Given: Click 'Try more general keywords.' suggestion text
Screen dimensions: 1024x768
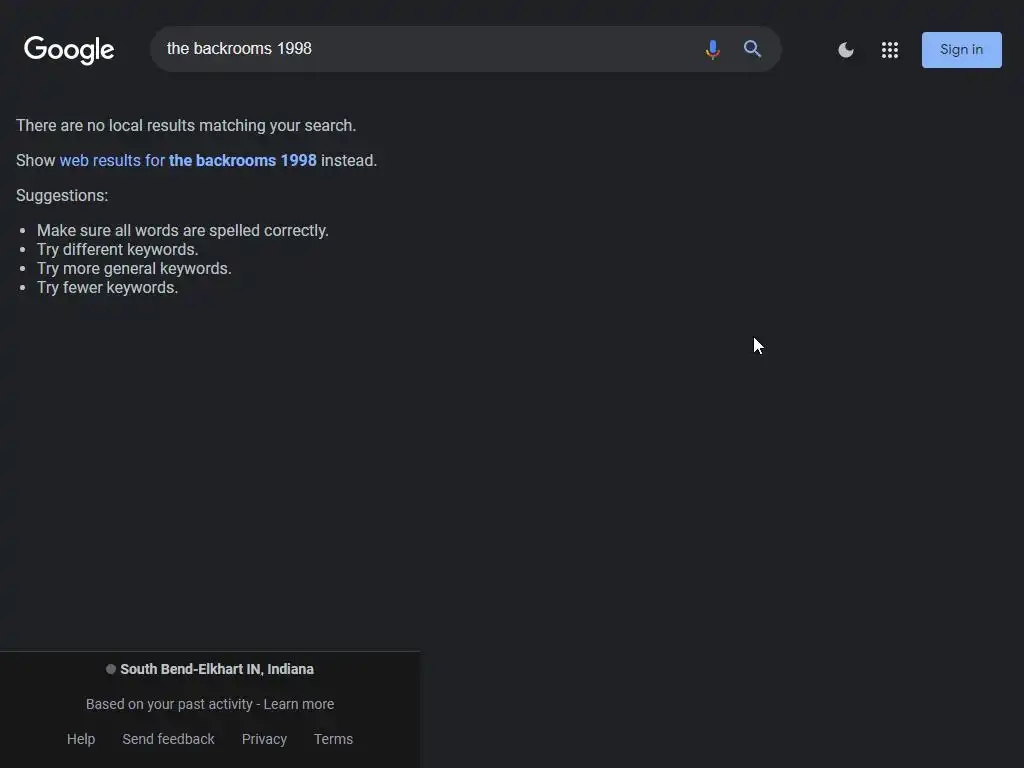Looking at the screenshot, I should click(x=134, y=268).
